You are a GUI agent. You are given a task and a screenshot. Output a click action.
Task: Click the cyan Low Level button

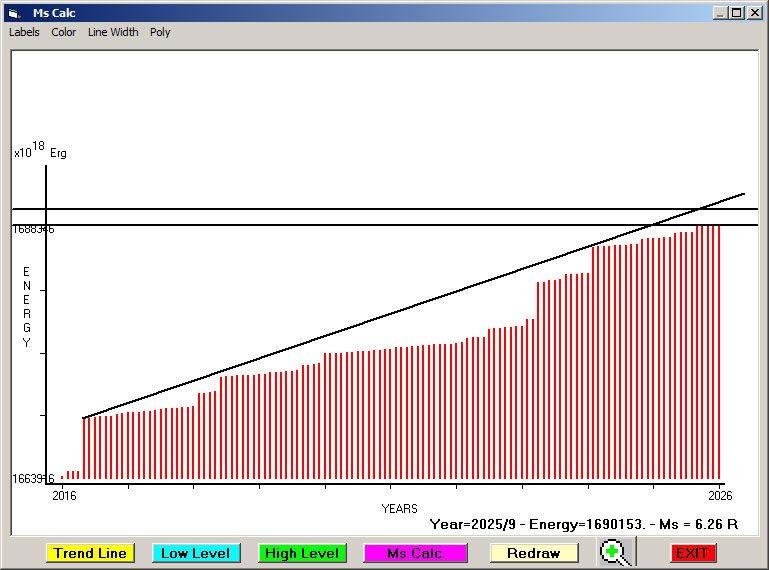pyautogui.click(x=196, y=553)
